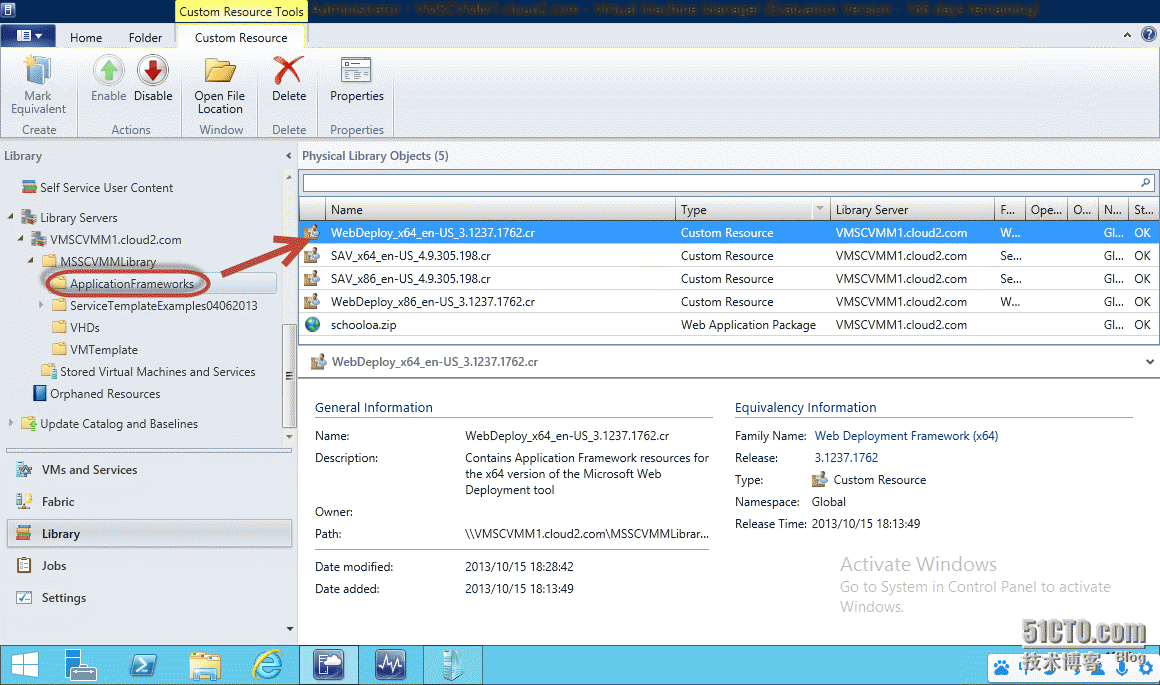Select the ApplicationFrameworks folder
The image size is (1160, 685).
pyautogui.click(x=132, y=283)
